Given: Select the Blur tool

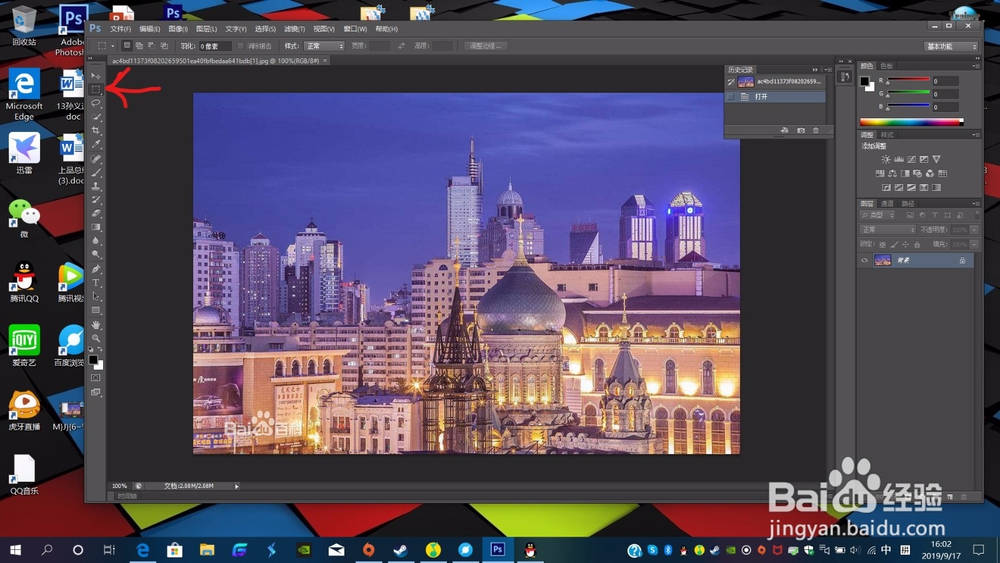Looking at the screenshot, I should [96, 240].
